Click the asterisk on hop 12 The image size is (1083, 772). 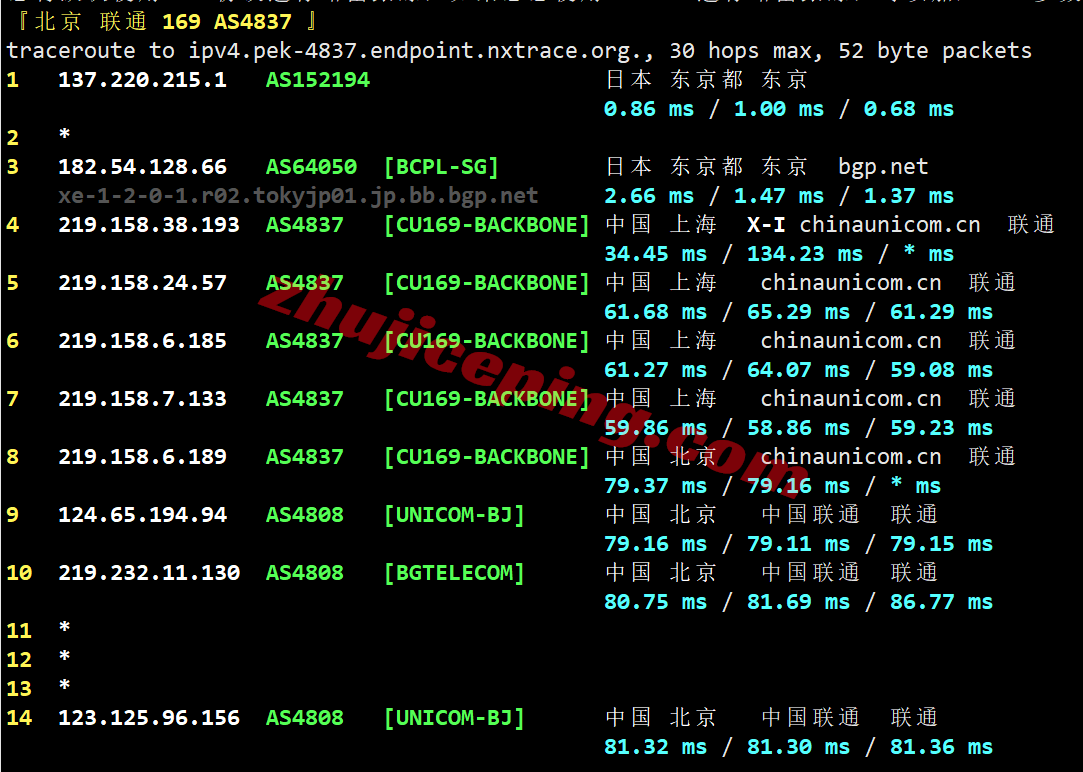(x=64, y=656)
